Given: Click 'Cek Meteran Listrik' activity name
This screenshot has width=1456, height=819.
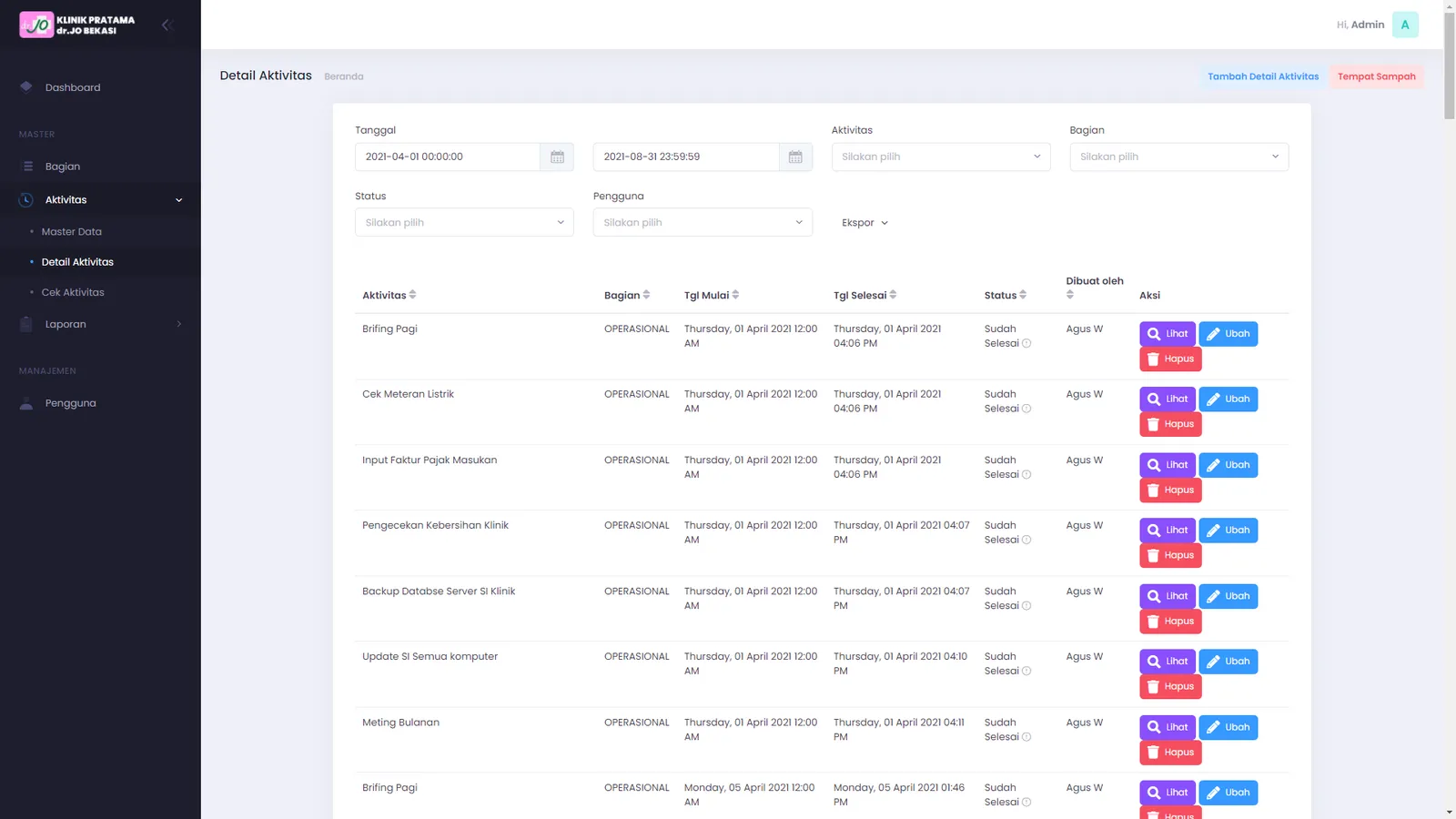Looking at the screenshot, I should point(408,394).
